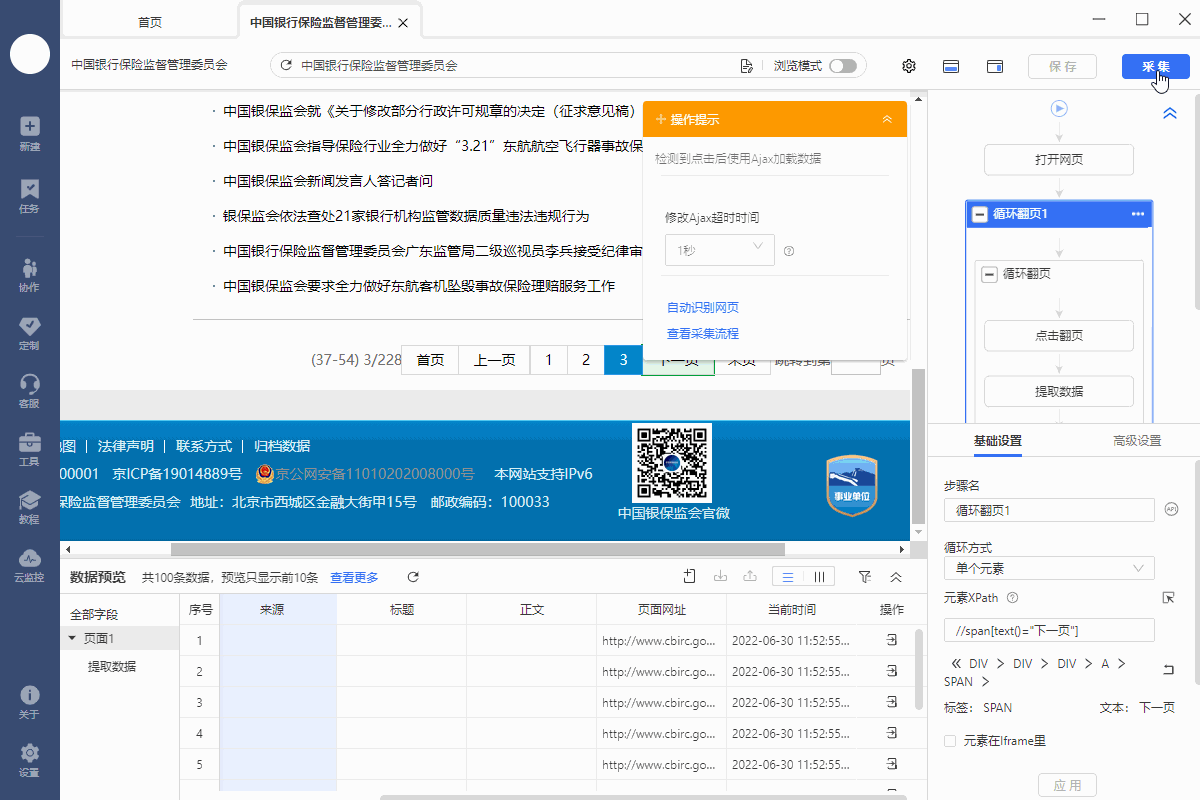Refresh the data preview
The height and width of the screenshot is (800, 1200).
click(x=413, y=577)
